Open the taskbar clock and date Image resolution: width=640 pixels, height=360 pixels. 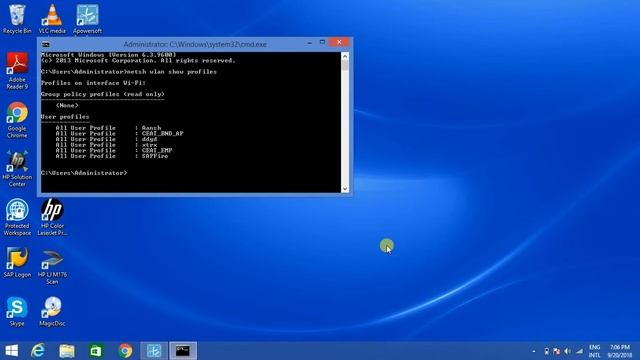point(620,351)
